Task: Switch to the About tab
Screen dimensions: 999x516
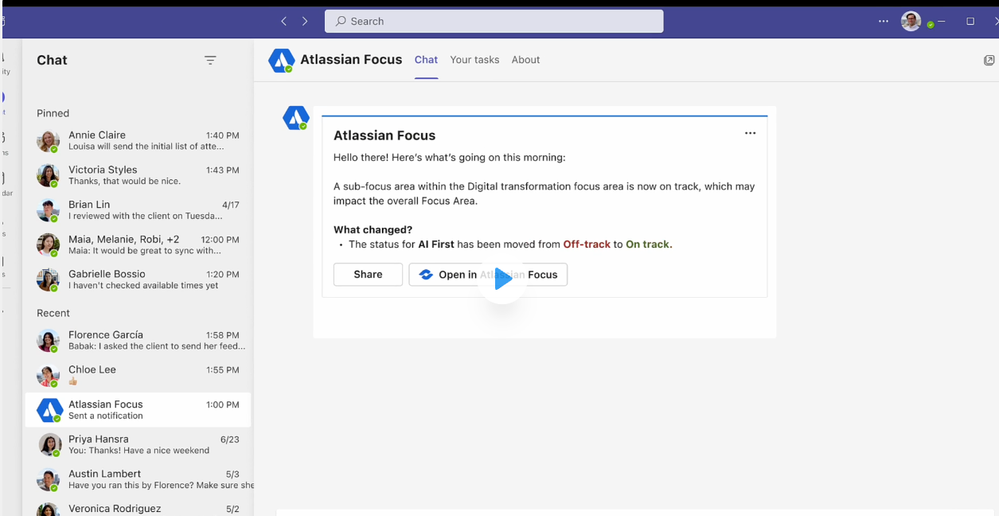Action: tap(526, 60)
